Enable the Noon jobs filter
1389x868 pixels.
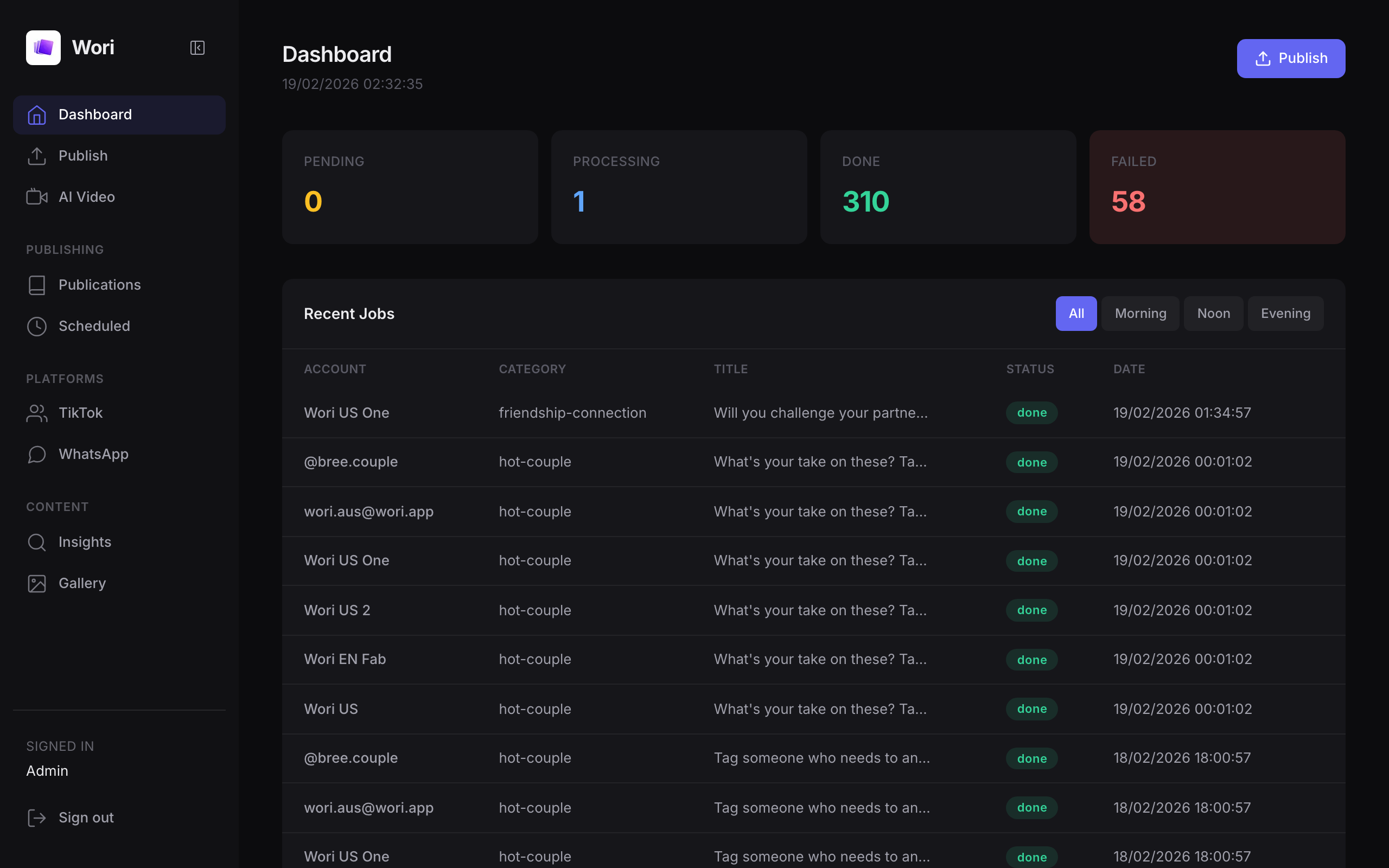(1213, 314)
